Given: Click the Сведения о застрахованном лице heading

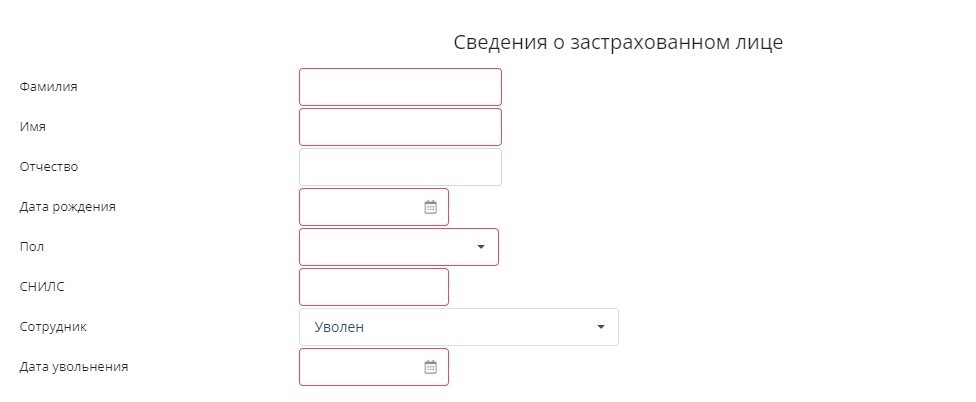Looking at the screenshot, I should [618, 42].
